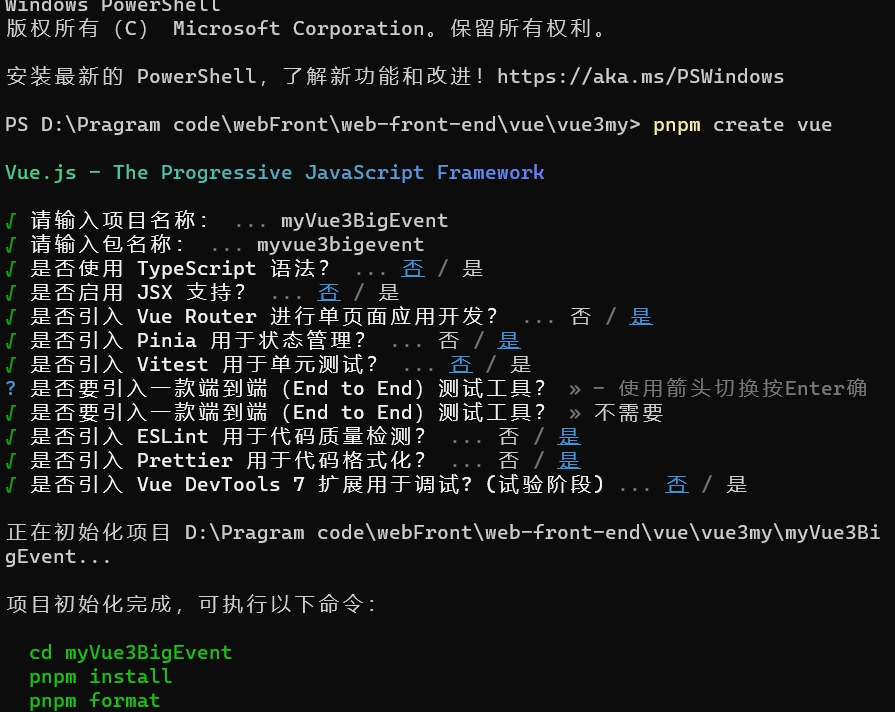
Task: Choose '是' for the TypeScript question
Action: (x=473, y=268)
